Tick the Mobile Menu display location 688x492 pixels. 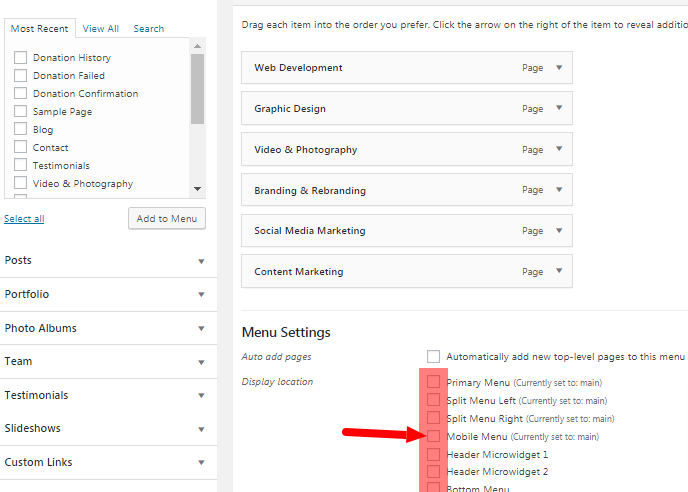click(433, 436)
